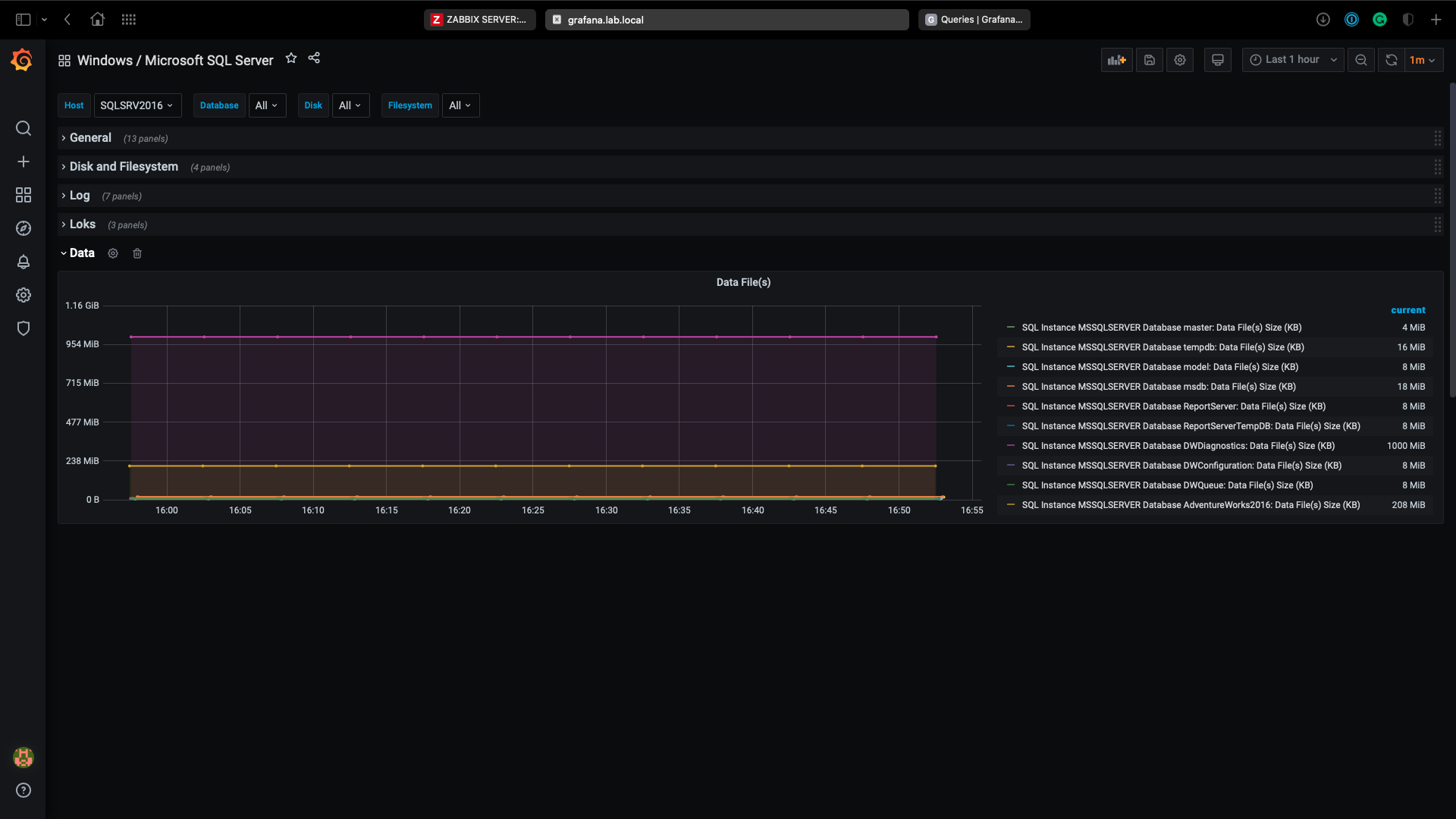Expand the General row
Screen dimensions: 1456x819
pyautogui.click(x=90, y=138)
